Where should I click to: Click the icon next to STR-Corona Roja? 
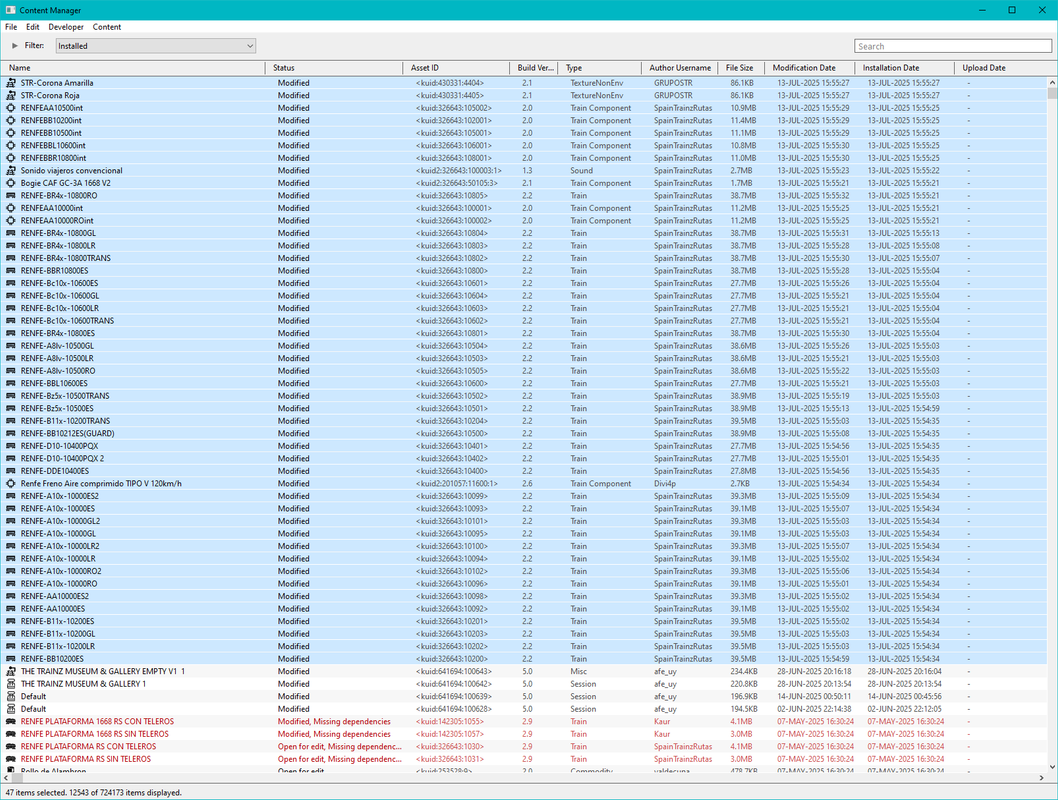[x=11, y=95]
